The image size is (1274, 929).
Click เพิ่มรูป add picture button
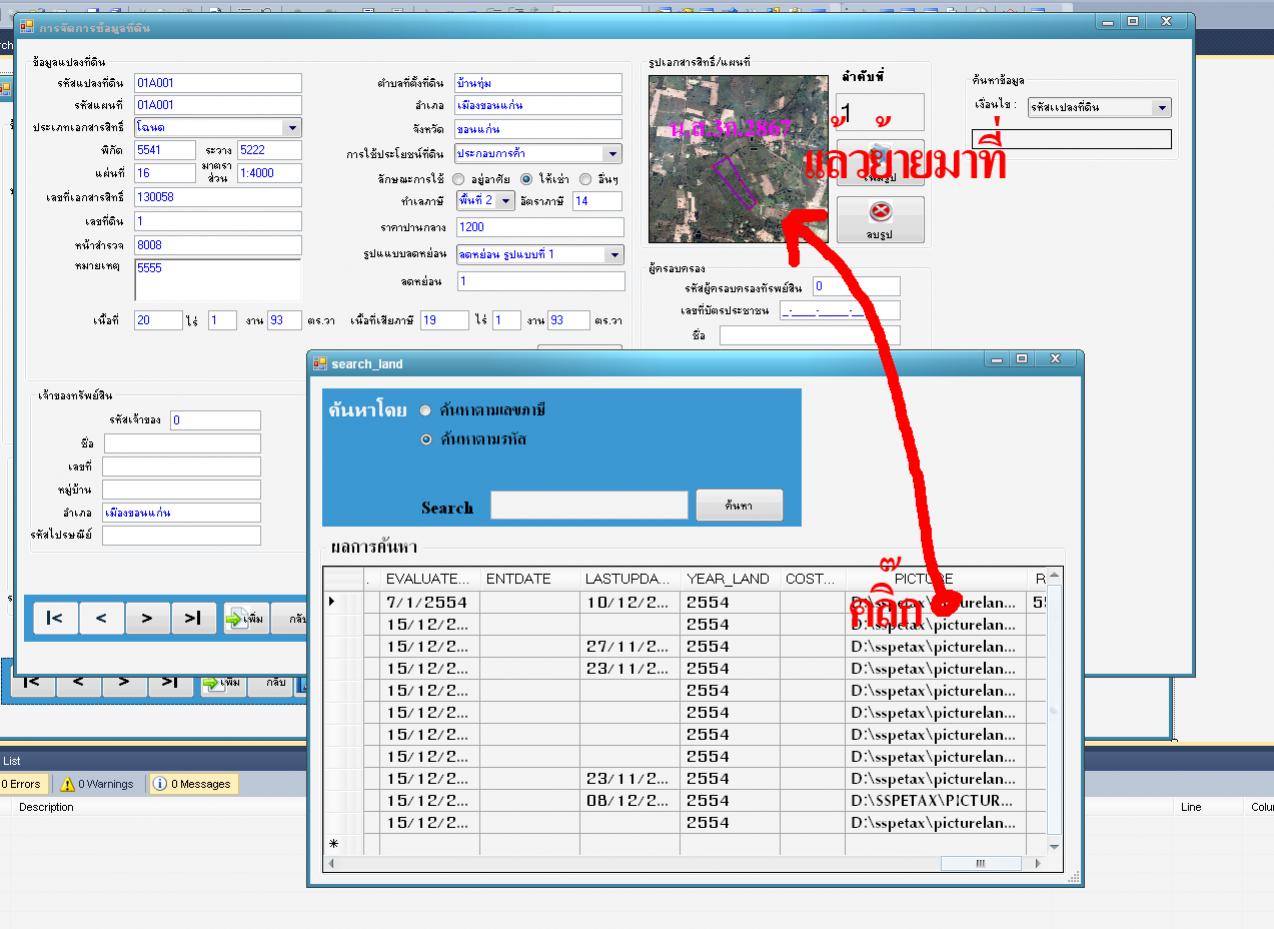pyautogui.click(x=880, y=163)
